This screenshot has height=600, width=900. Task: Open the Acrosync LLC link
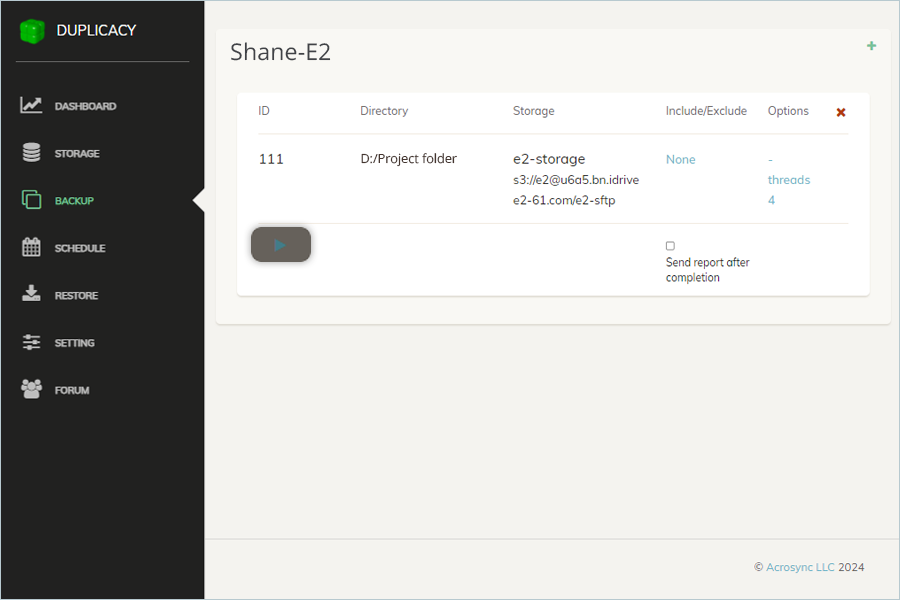pos(800,567)
